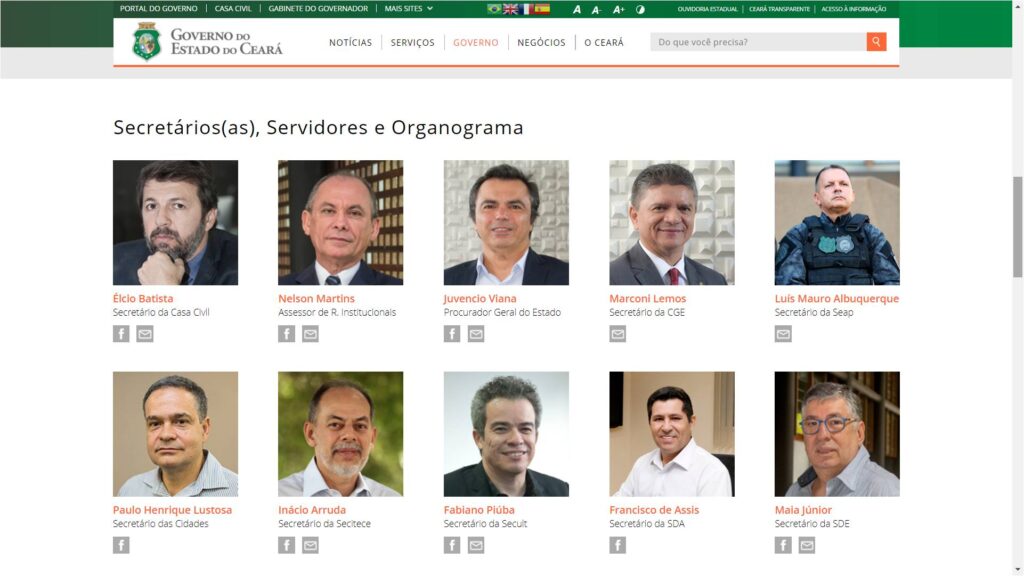Focus the 'O que você precisa?' search field

(758, 42)
